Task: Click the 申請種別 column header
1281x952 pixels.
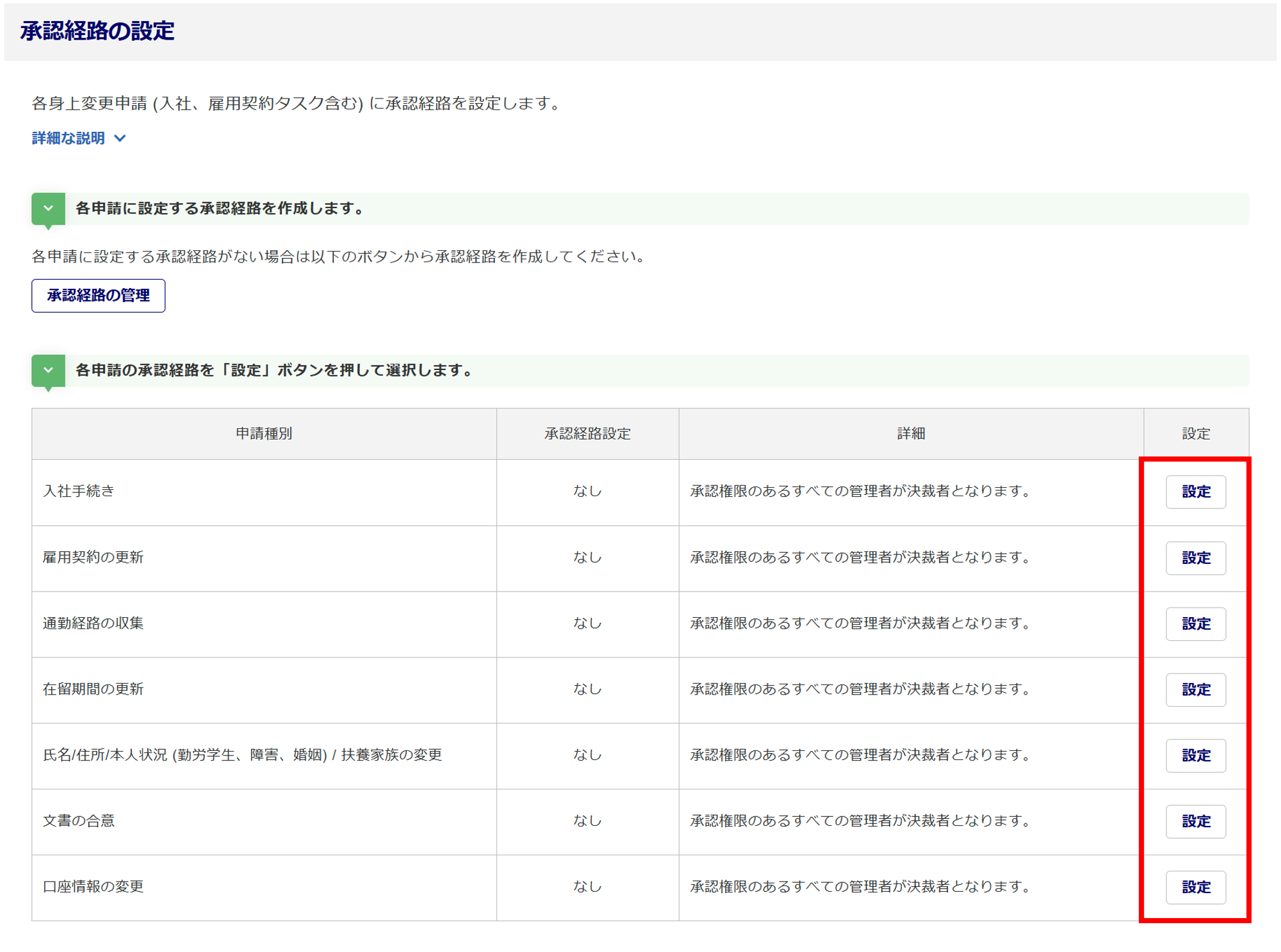Action: coord(264,434)
